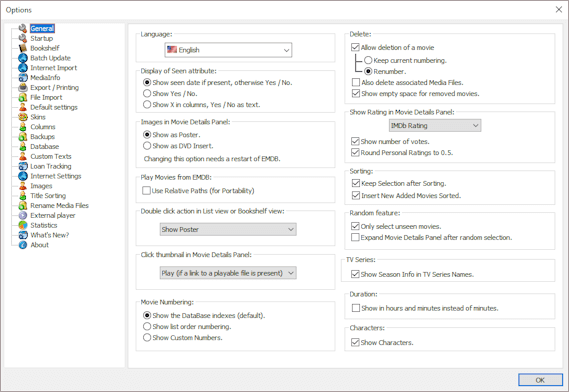The image size is (569, 392).
Task: Open the Statistics chart icon
Action: coord(23,225)
